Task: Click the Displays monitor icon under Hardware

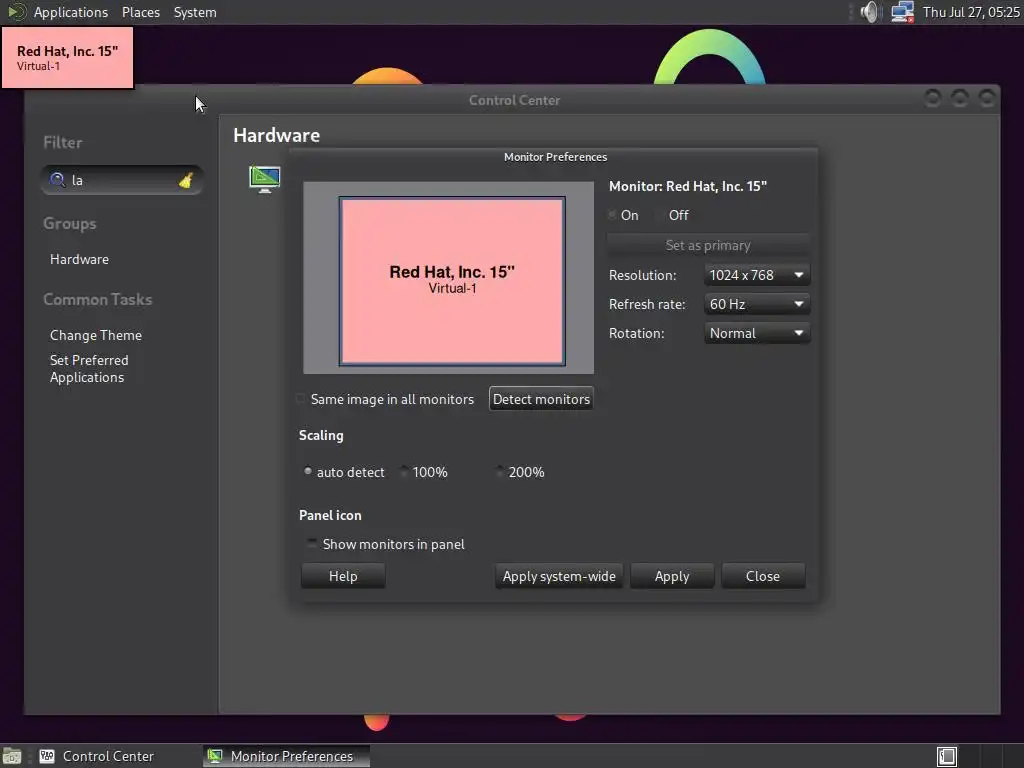Action: tap(264, 179)
